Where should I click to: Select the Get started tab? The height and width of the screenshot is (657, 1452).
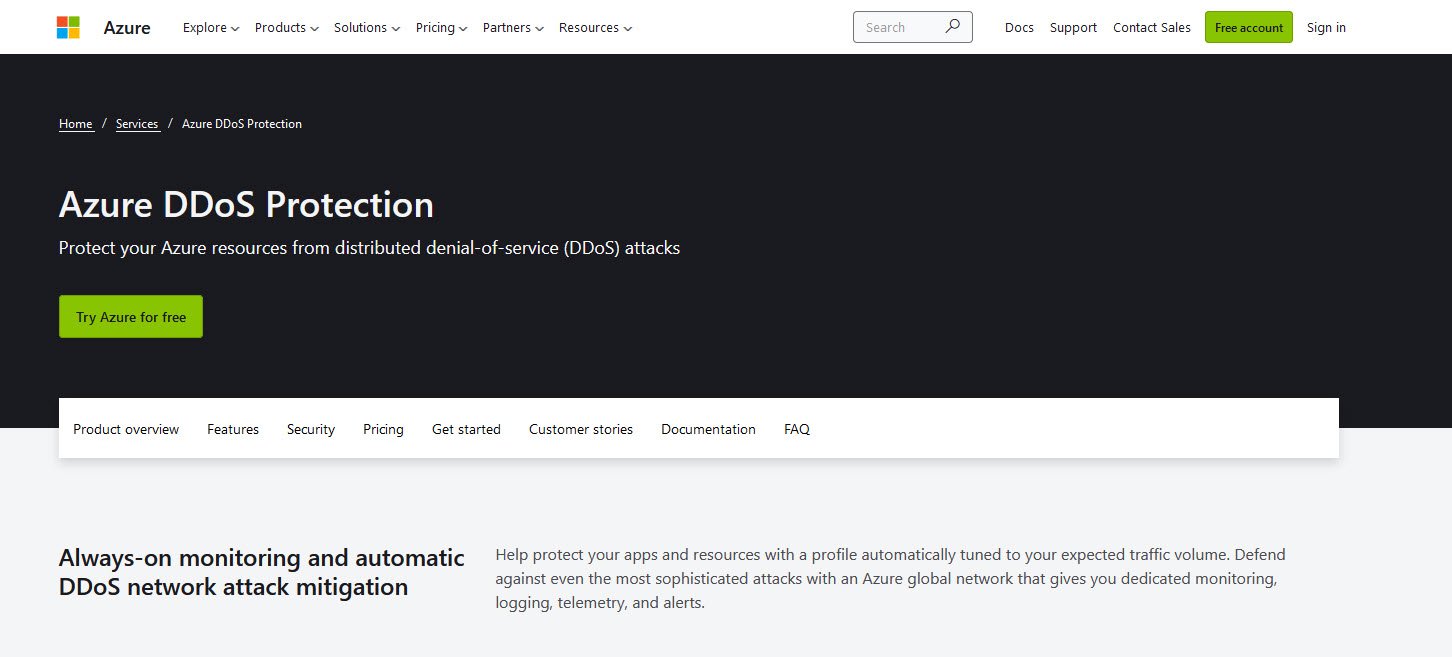point(466,429)
